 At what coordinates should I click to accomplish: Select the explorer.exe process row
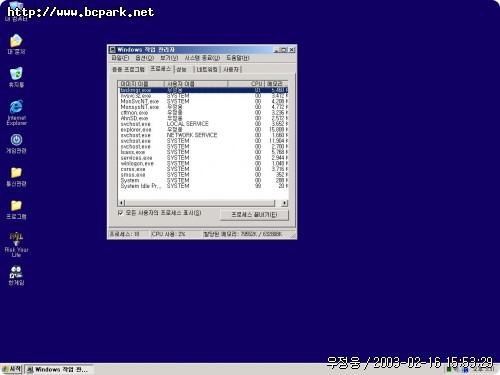point(203,130)
